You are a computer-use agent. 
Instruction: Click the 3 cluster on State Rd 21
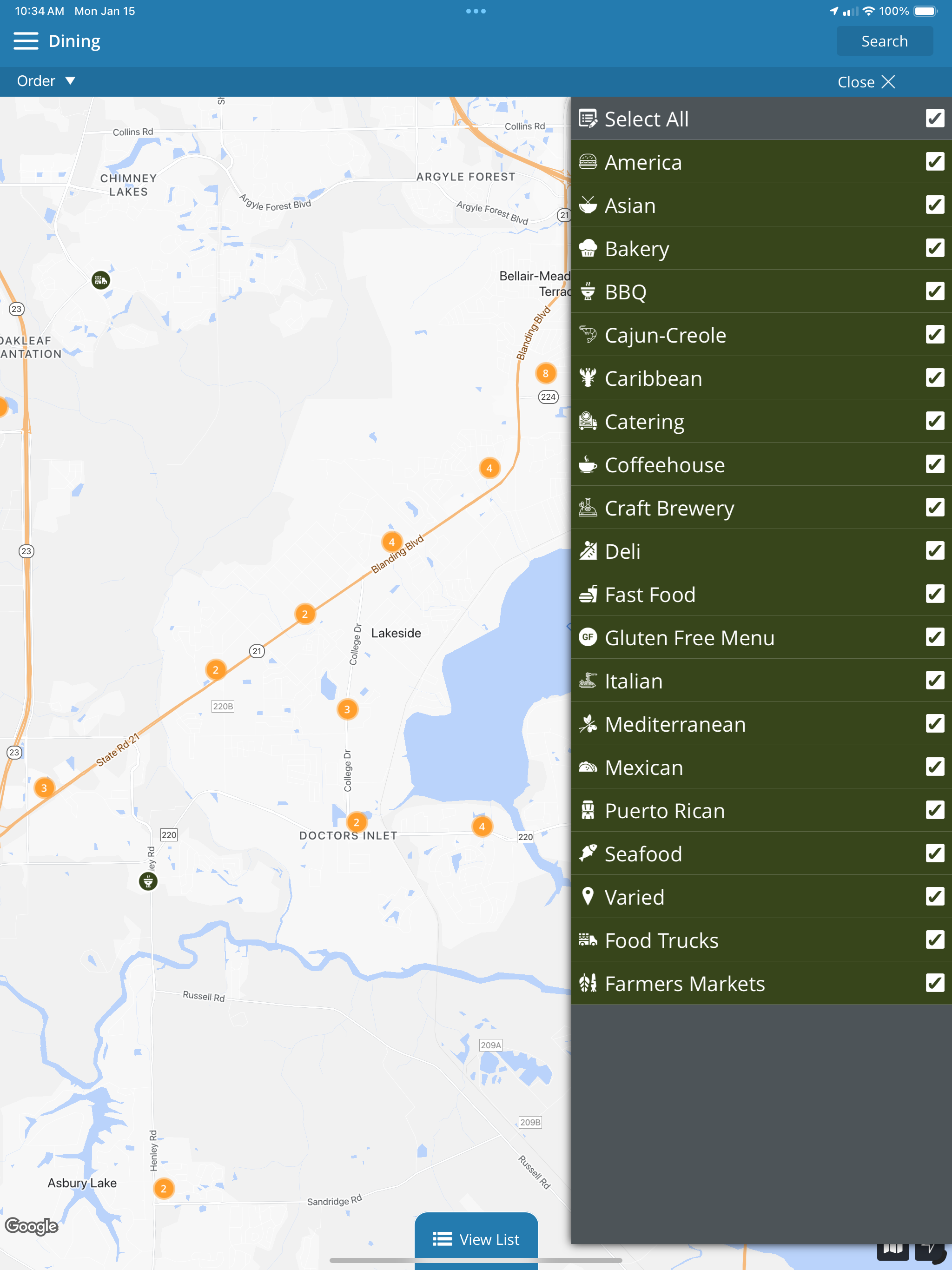click(x=44, y=788)
